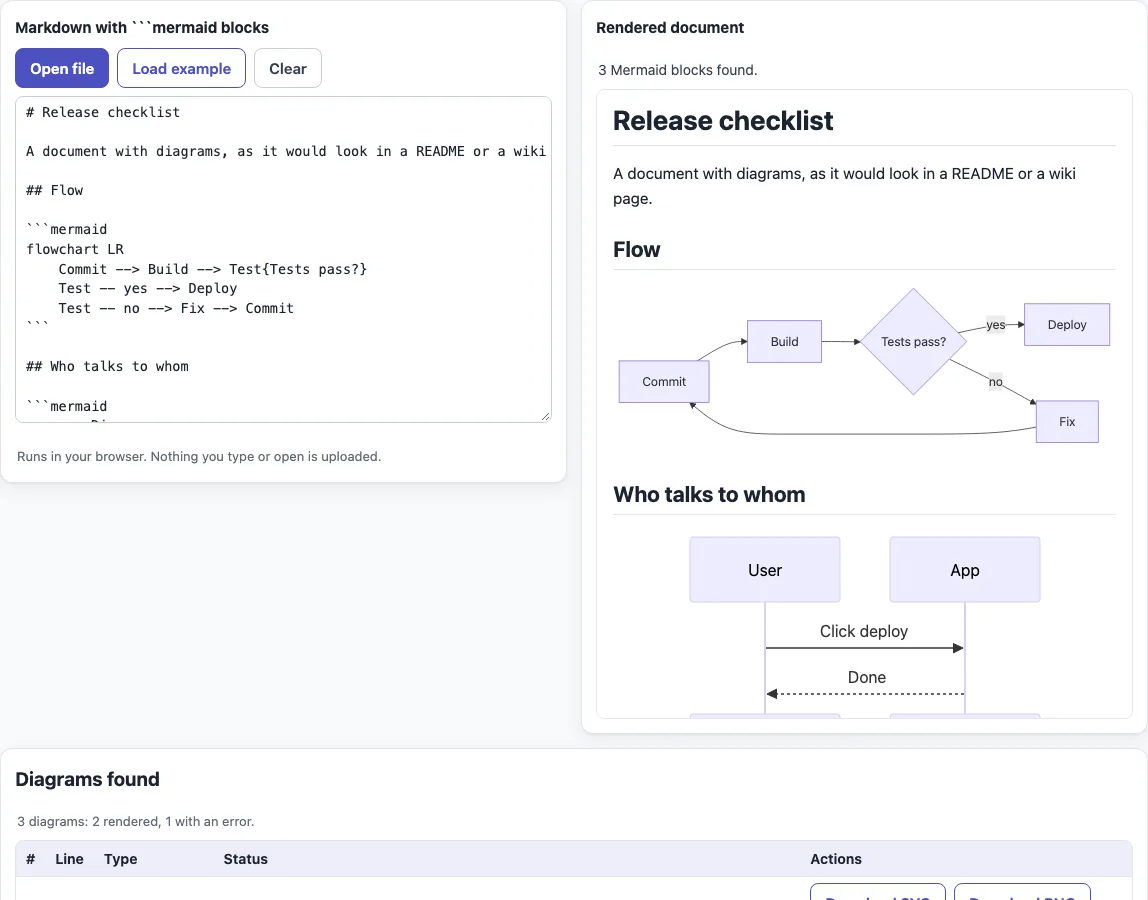Click the 'Release checklist' rendered heading
The height and width of the screenshot is (900, 1148).
pyautogui.click(x=723, y=121)
